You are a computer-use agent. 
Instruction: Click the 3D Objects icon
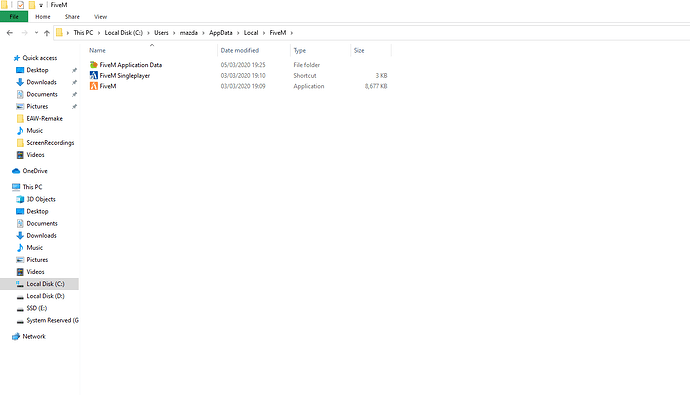coord(20,199)
